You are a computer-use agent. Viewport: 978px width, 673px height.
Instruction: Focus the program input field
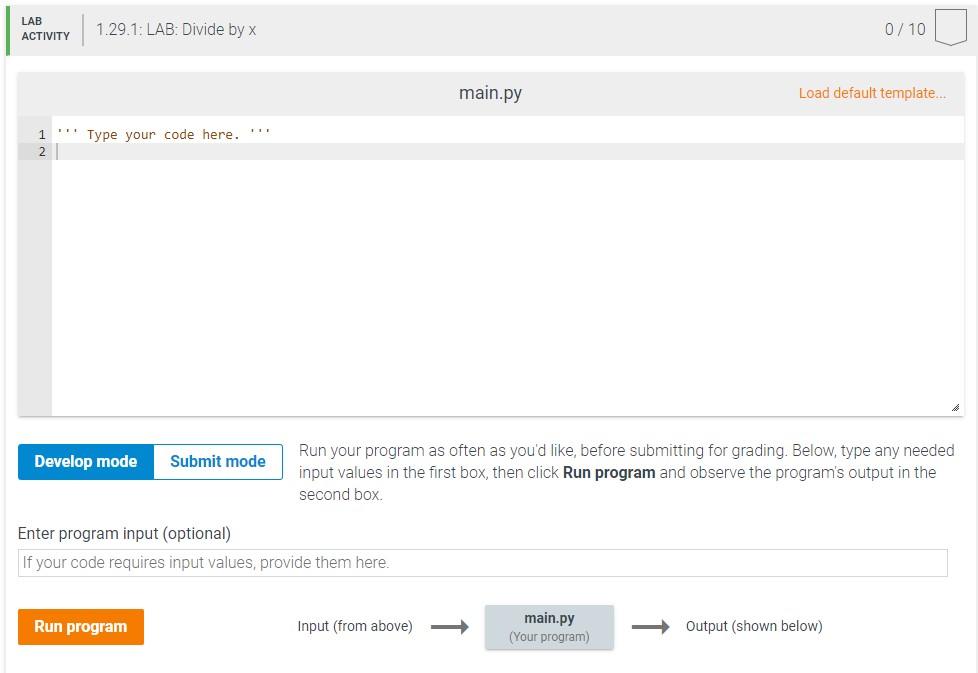(x=483, y=563)
